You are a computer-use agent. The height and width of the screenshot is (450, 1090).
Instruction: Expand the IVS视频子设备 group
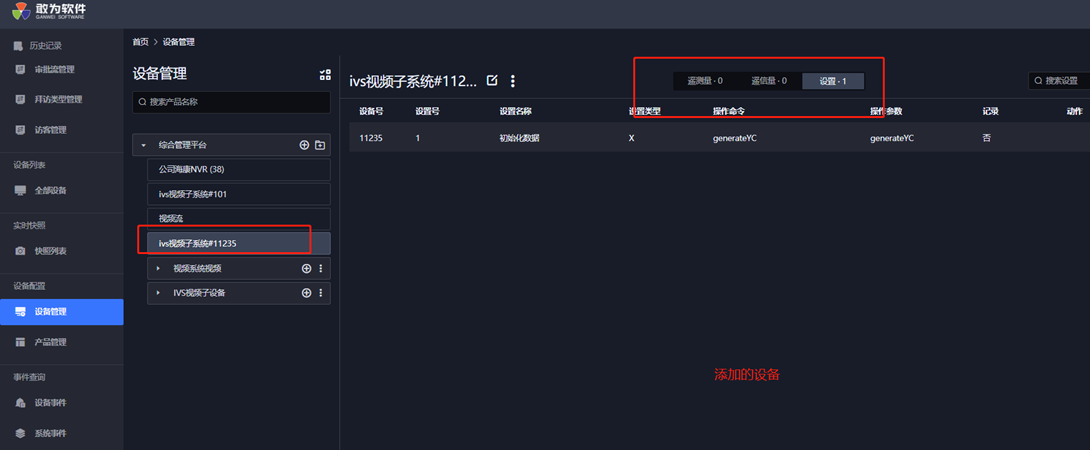click(158, 293)
